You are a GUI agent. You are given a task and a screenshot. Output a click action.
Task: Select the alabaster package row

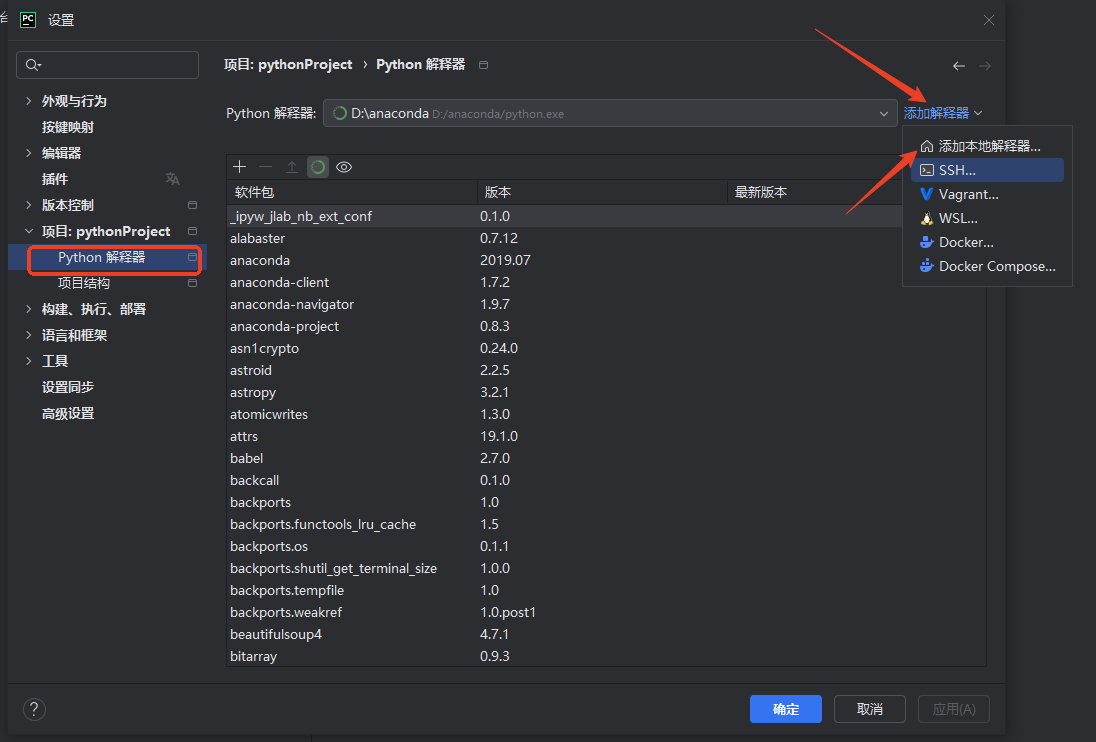click(606, 238)
